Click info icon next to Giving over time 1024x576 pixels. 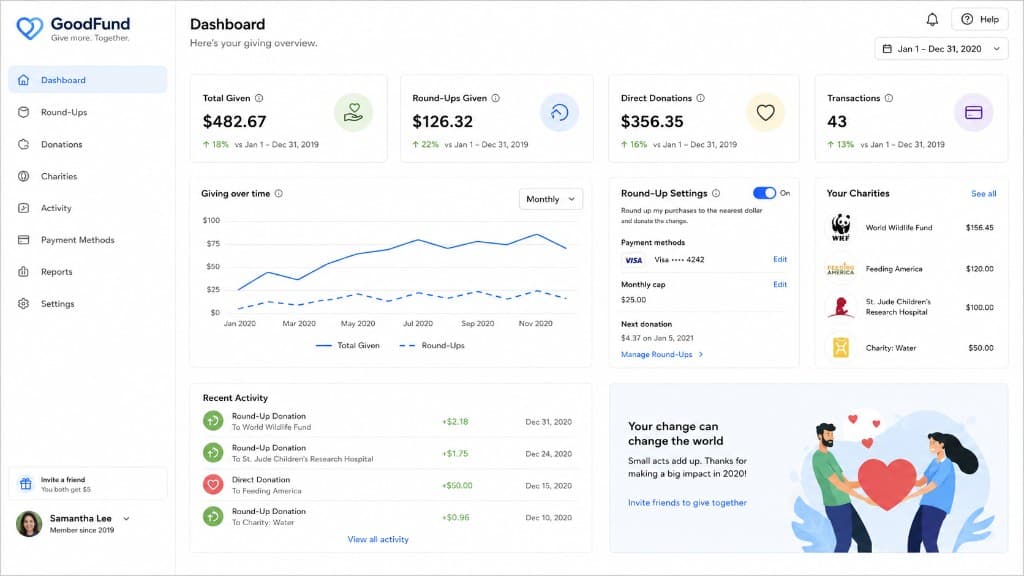[279, 193]
